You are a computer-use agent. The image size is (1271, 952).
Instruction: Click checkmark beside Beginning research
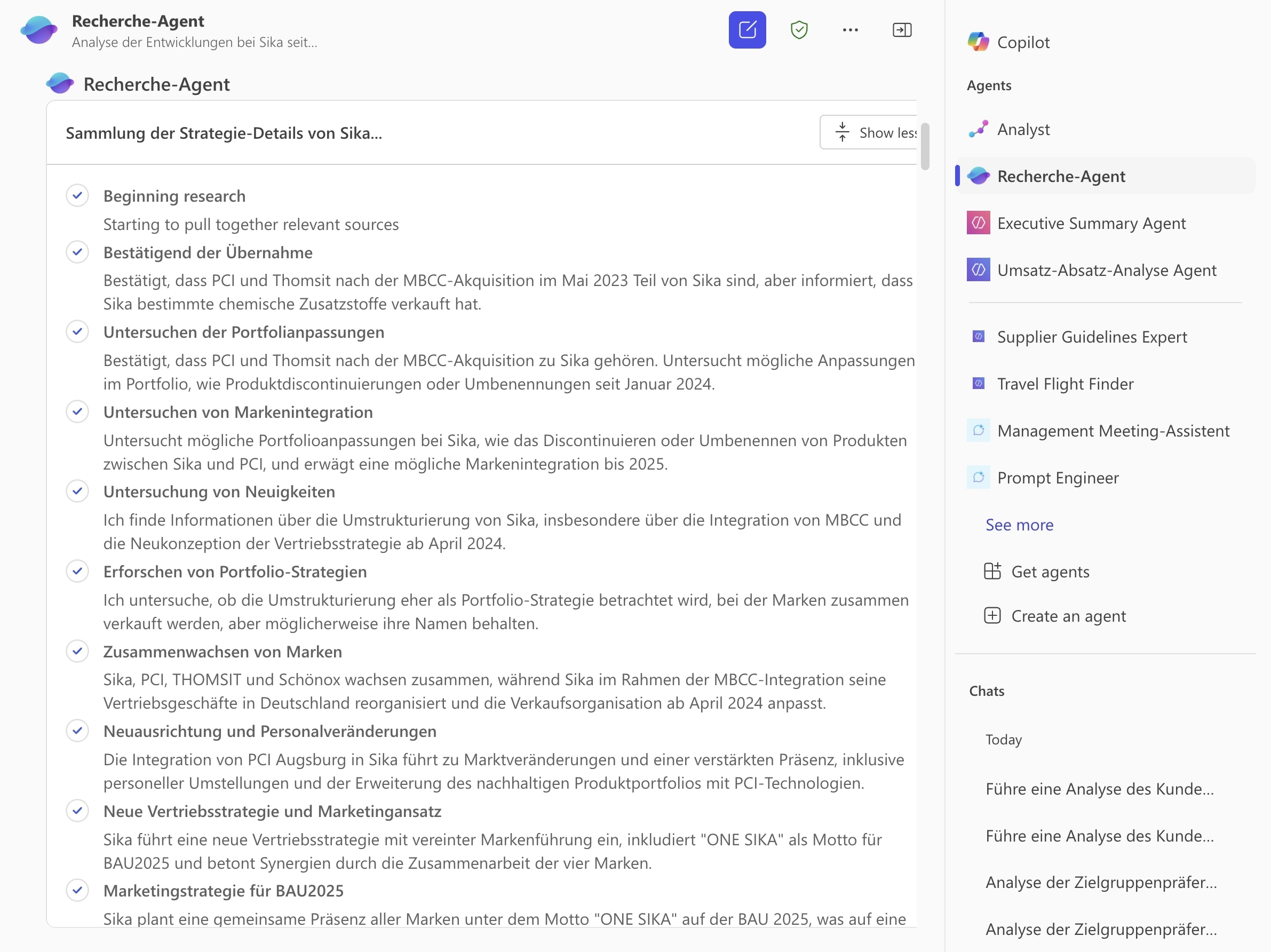click(77, 195)
